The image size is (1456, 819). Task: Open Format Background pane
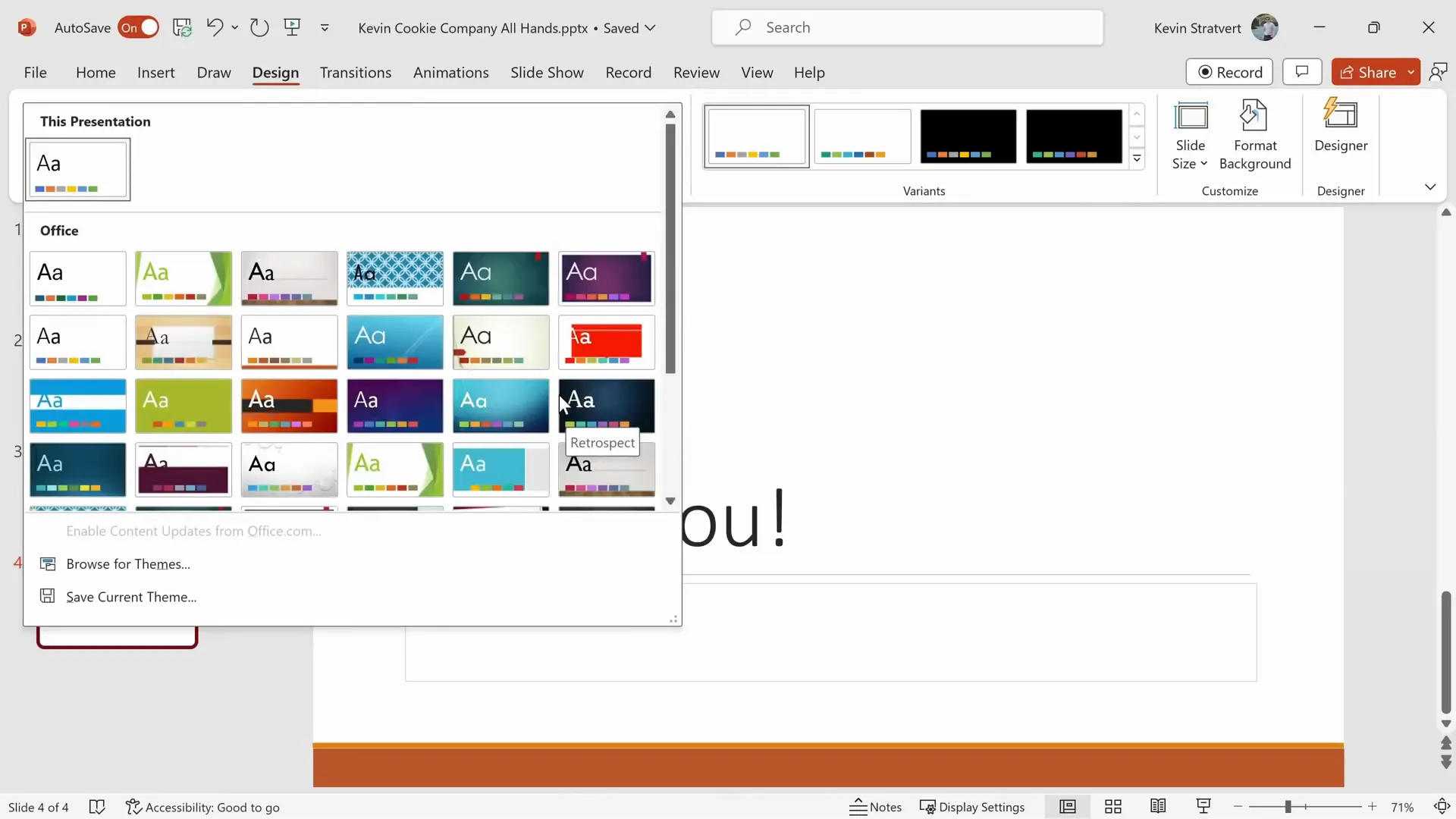[1255, 135]
